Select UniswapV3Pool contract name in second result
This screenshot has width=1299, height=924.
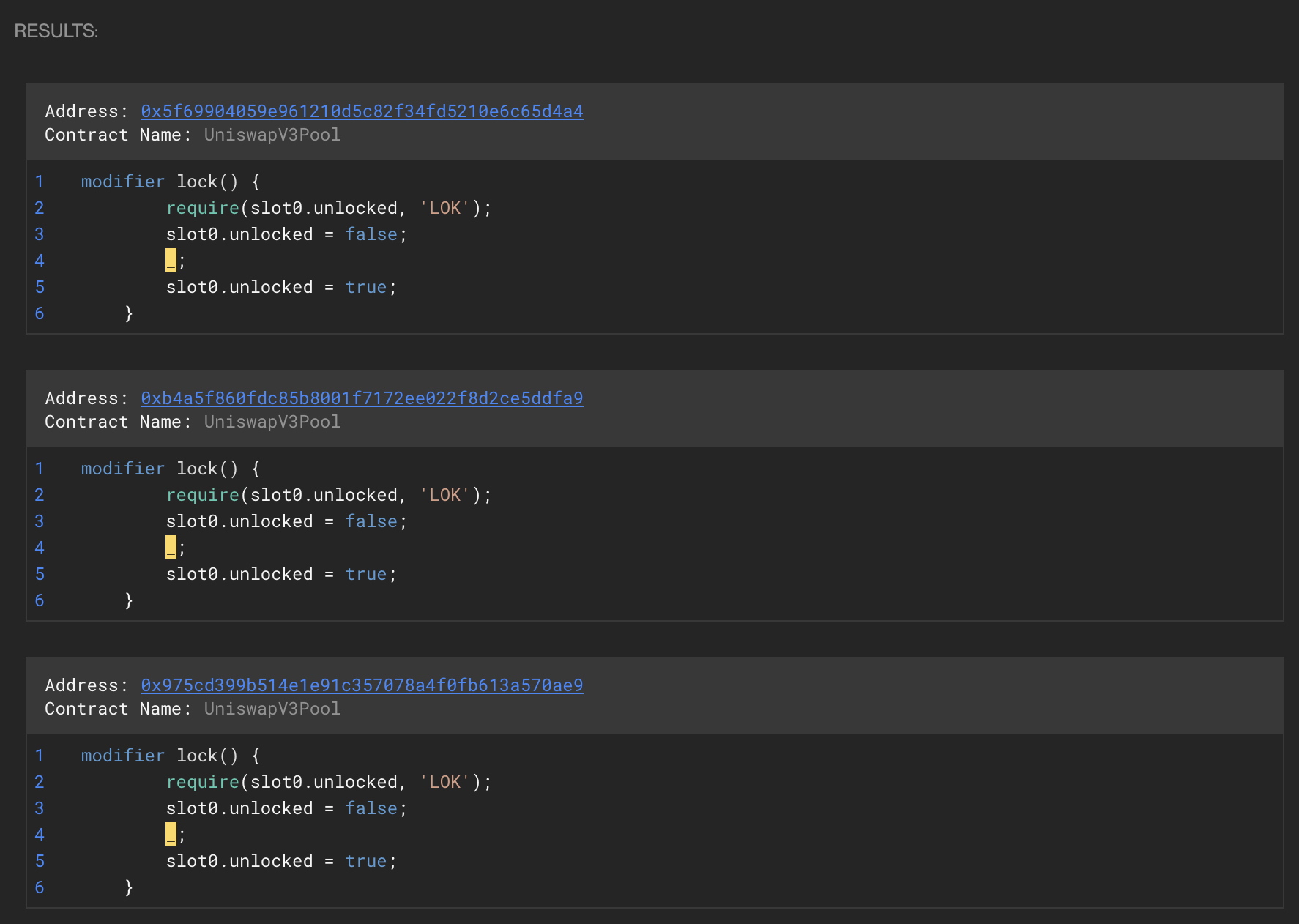[272, 422]
